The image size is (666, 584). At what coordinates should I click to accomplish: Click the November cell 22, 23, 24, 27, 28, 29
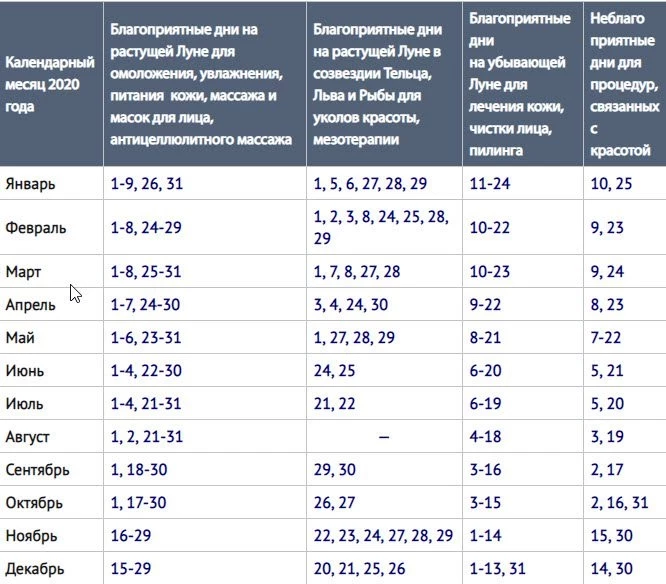coord(384,536)
